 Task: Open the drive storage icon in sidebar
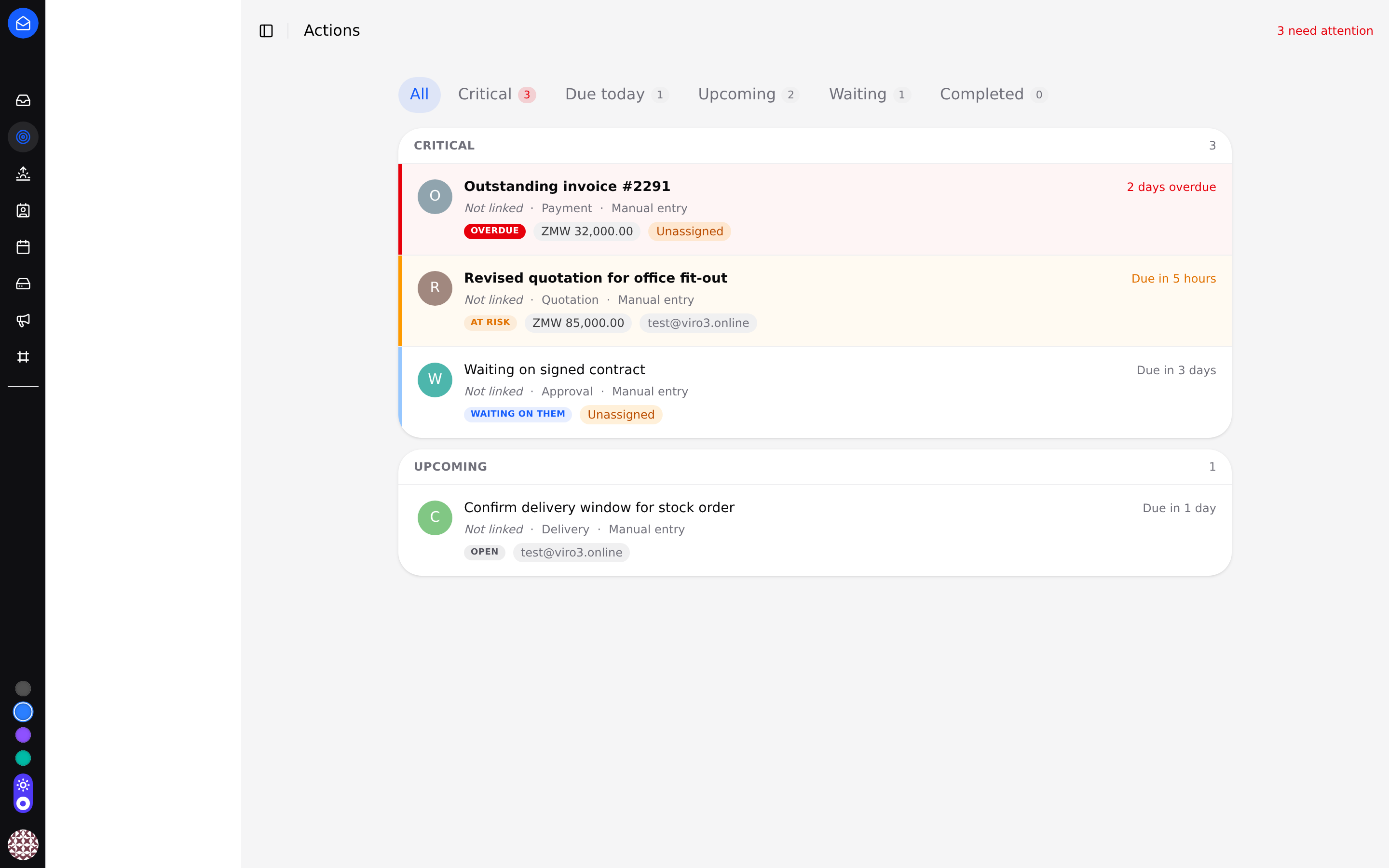[x=23, y=284]
